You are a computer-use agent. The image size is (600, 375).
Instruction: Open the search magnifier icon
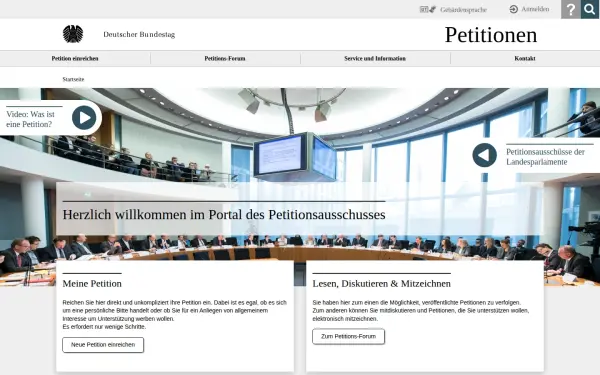tap(590, 9)
